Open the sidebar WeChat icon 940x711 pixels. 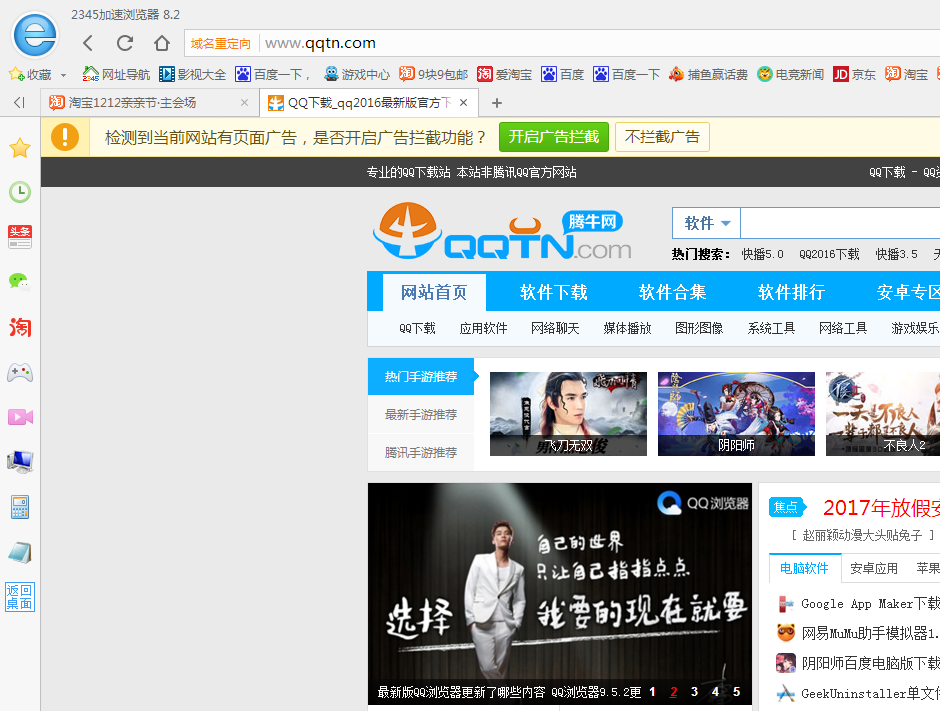(x=20, y=281)
